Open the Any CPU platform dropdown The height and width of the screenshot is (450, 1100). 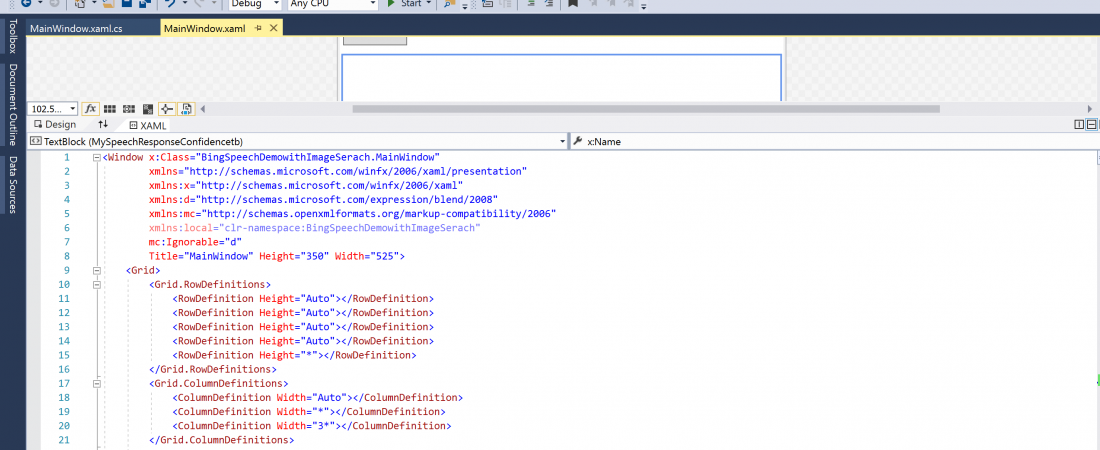329,4
